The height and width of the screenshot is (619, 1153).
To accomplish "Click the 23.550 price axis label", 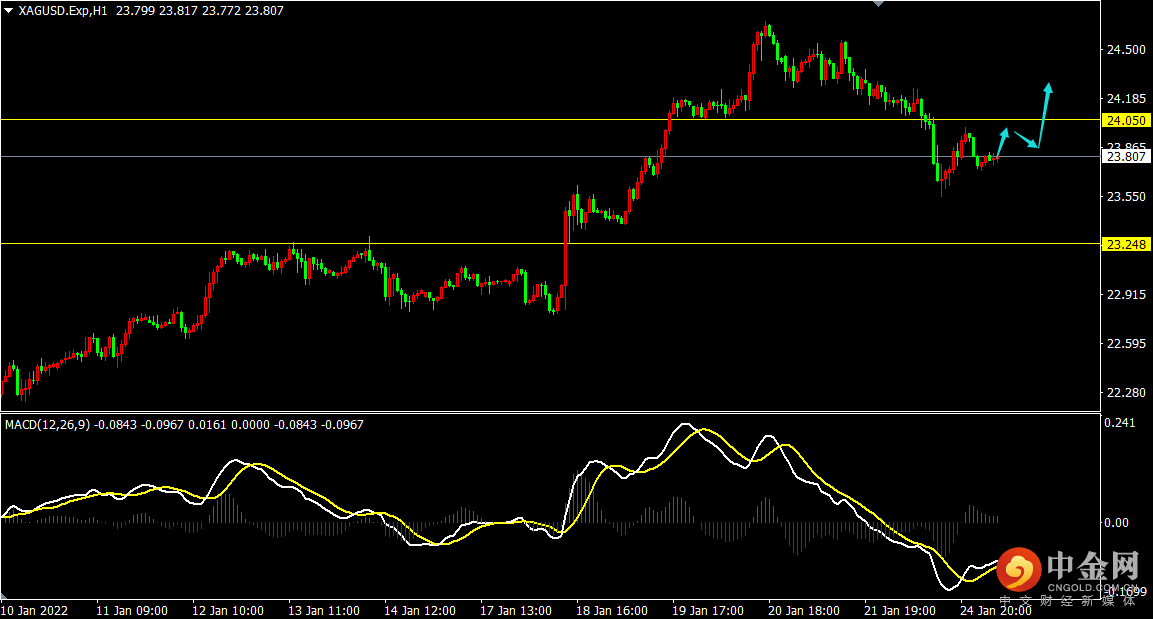I will click(1126, 196).
